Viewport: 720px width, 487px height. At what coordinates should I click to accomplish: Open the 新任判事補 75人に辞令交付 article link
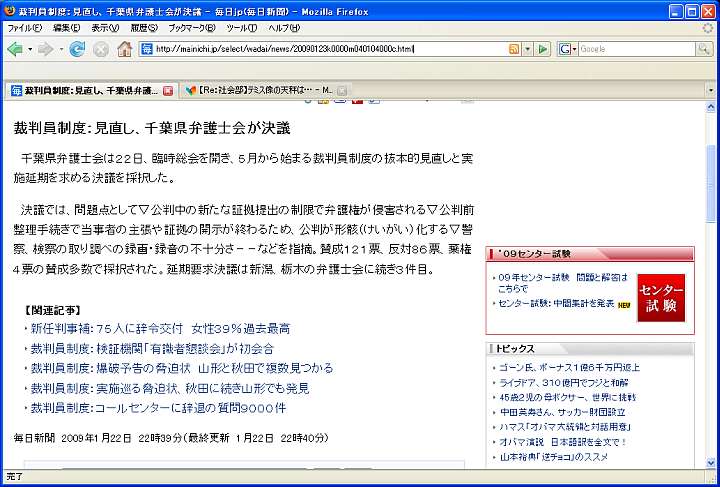coord(160,328)
